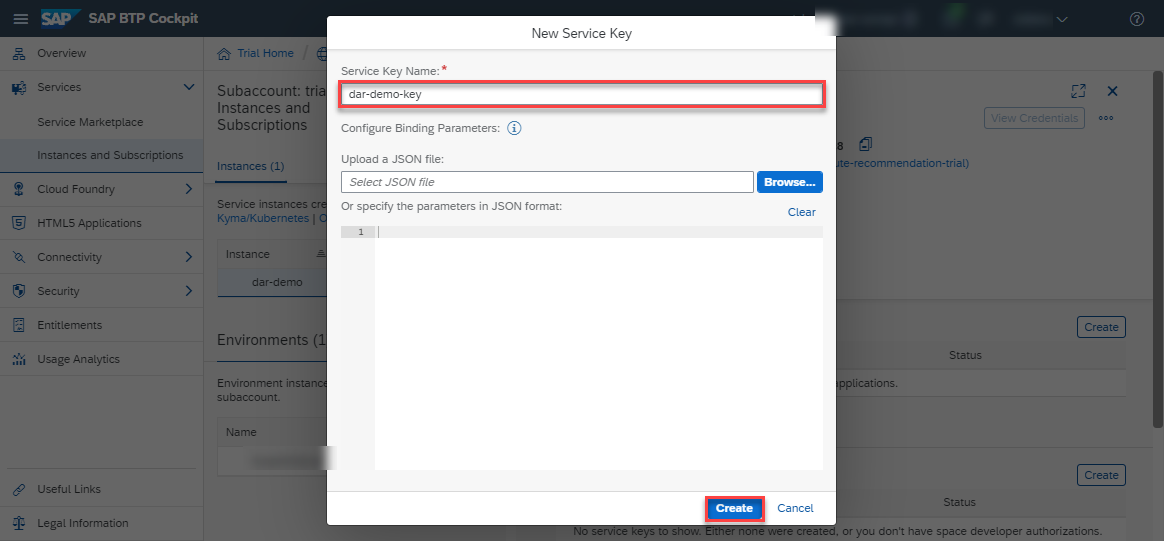The width and height of the screenshot is (1164, 541).
Task: Click line 1 of the JSON parameters editor
Action: (x=600, y=232)
